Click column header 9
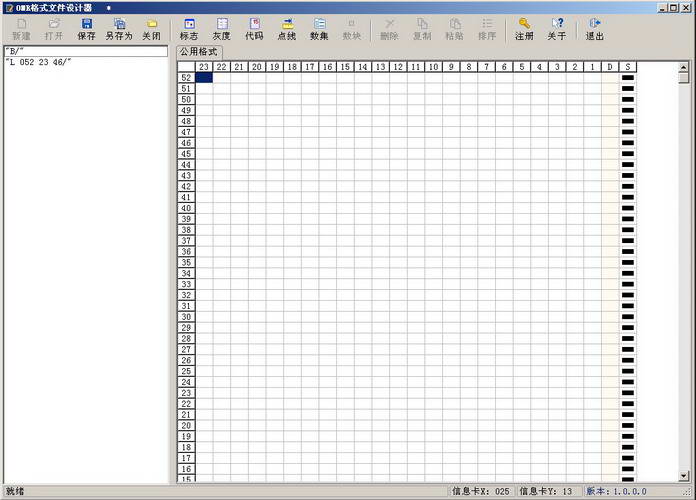Screen dimensions: 696x500 pos(451,67)
